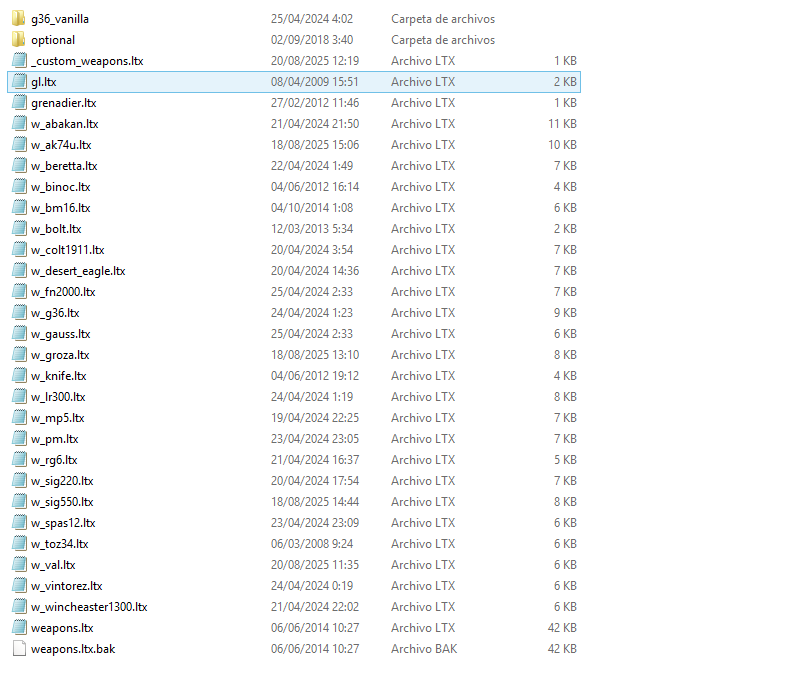790x688 pixels.
Task: Click the date 02/09/2018 3:40
Action: click(x=312, y=40)
